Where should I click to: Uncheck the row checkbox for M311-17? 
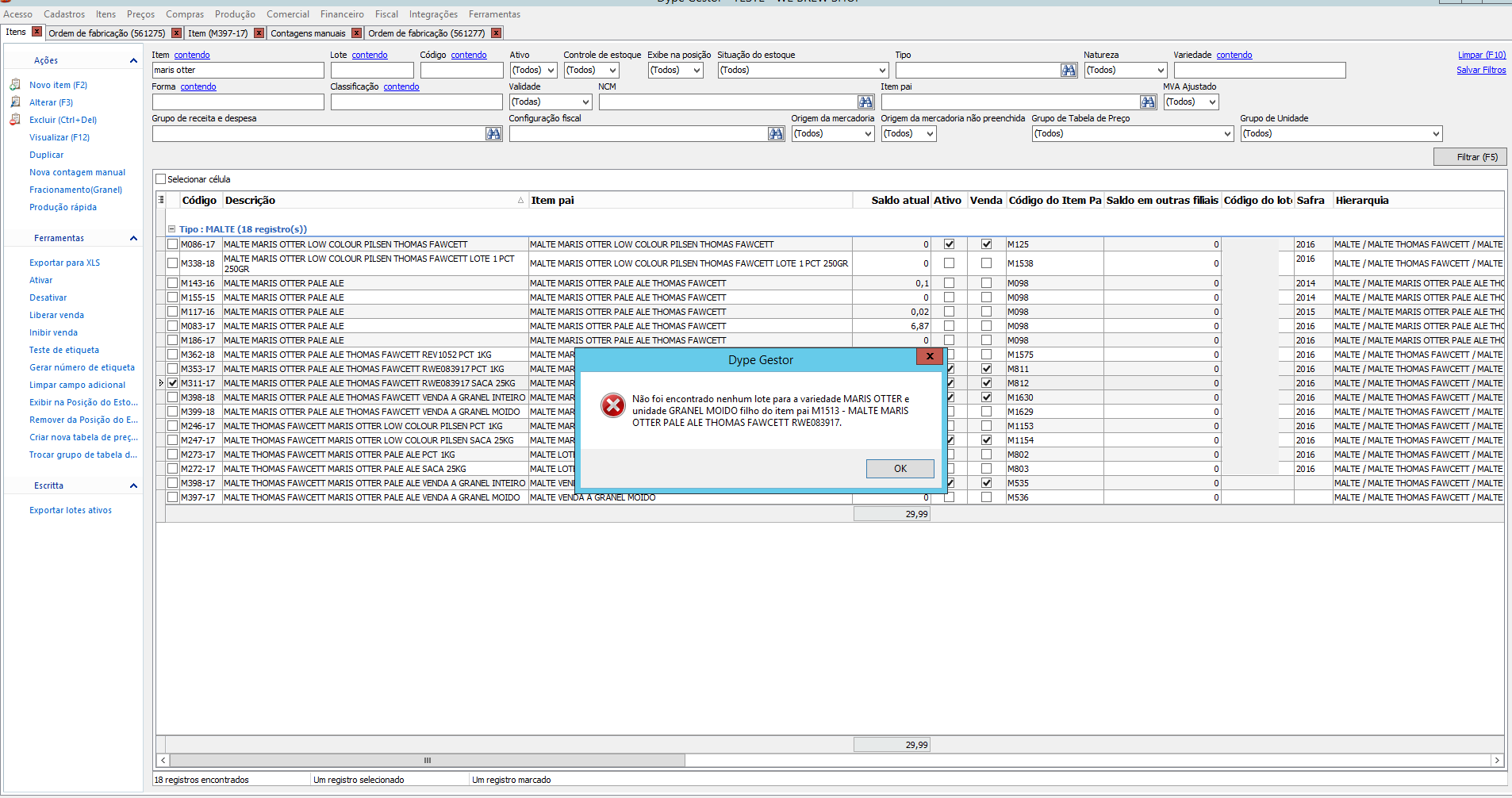(172, 383)
